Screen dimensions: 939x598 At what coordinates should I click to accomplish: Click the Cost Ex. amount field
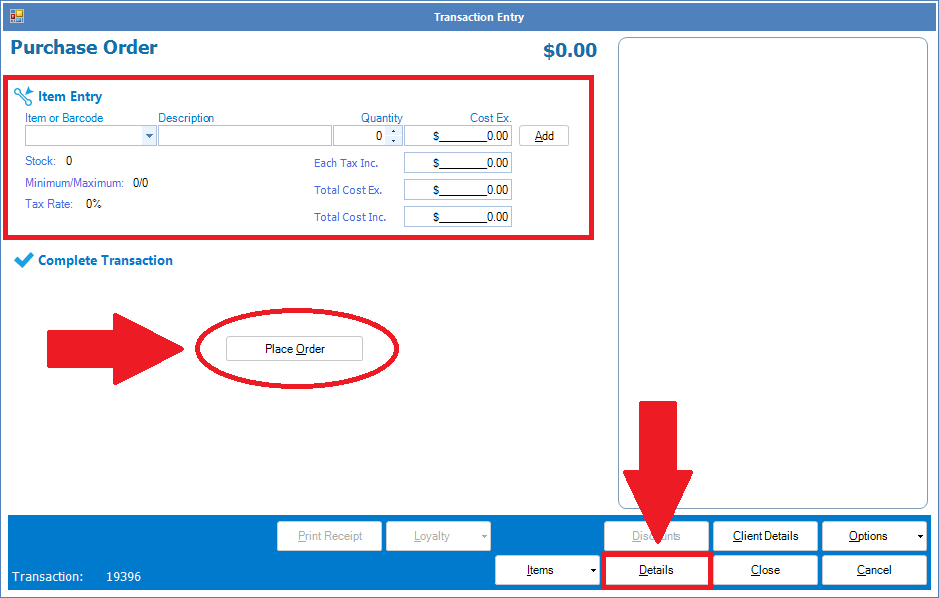tap(458, 136)
